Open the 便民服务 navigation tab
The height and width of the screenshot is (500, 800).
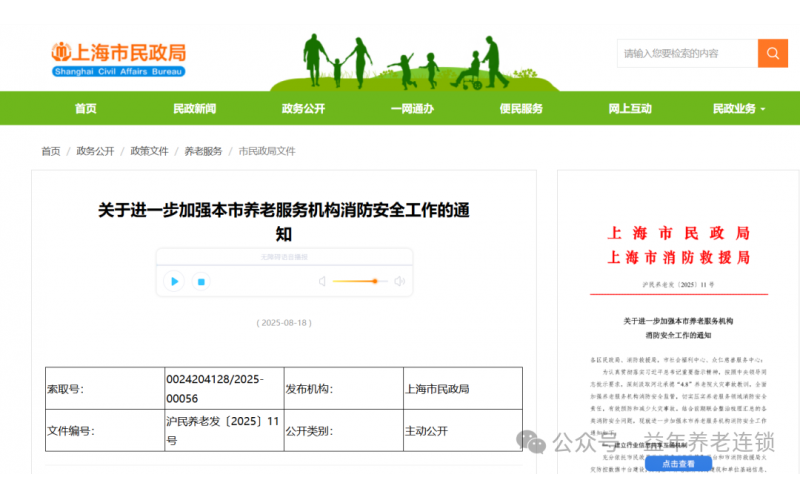pos(521,108)
